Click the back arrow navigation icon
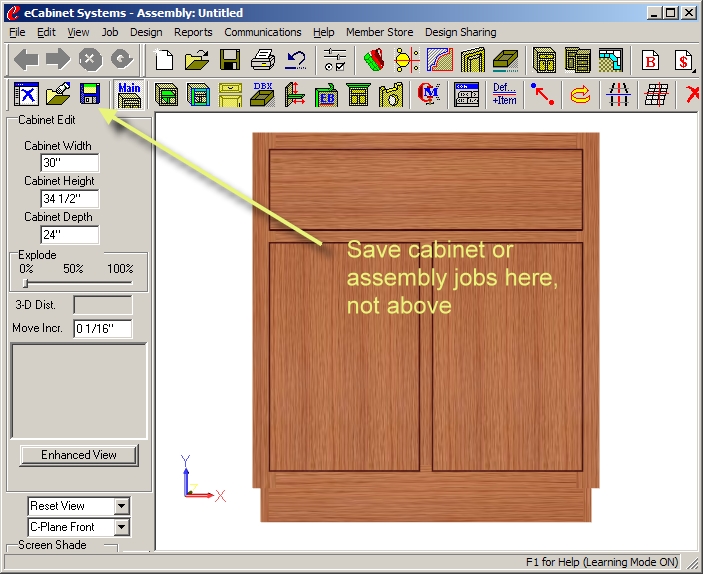The height and width of the screenshot is (574, 703). [26, 60]
